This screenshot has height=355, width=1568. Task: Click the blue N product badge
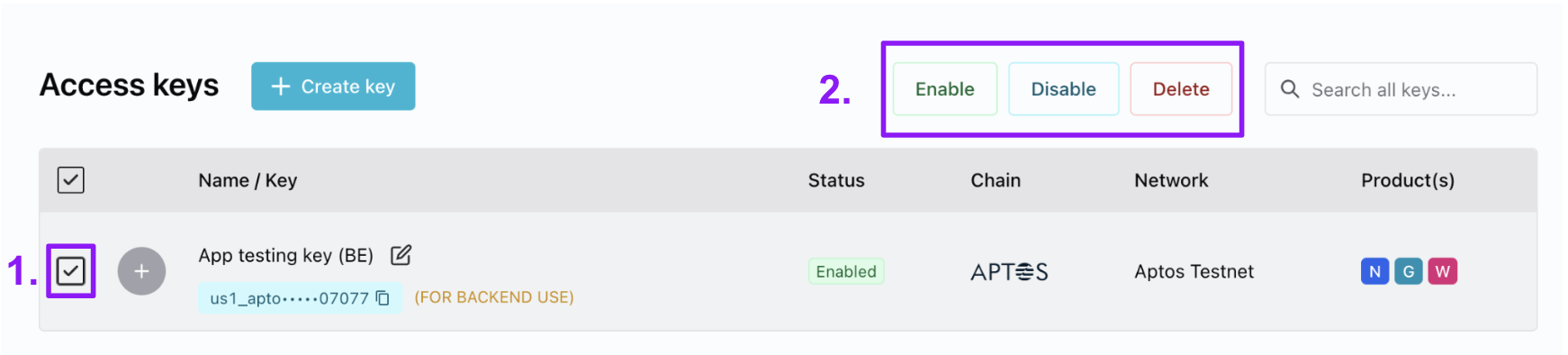(x=1374, y=271)
